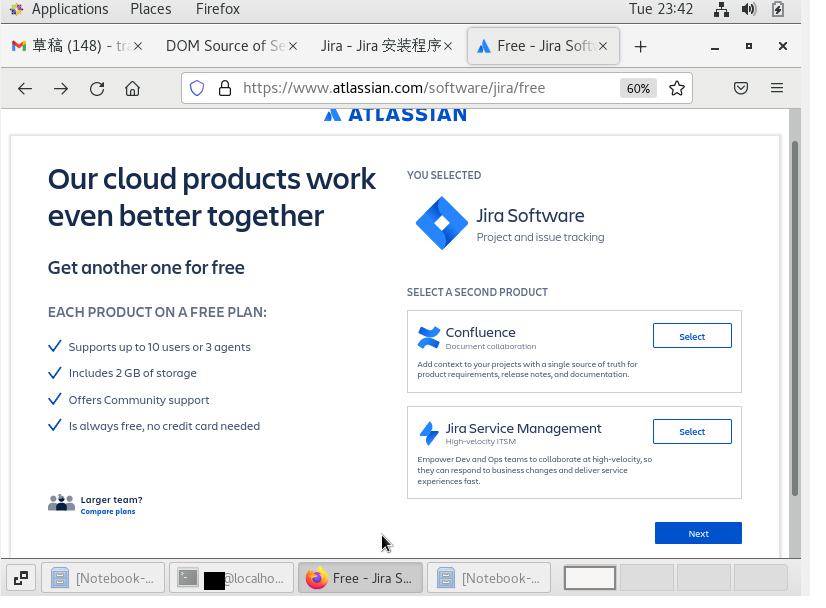Image resolution: width=826 pixels, height=608 pixels.
Task: Switch to second Notebook taskbar window
Action: pos(489,578)
